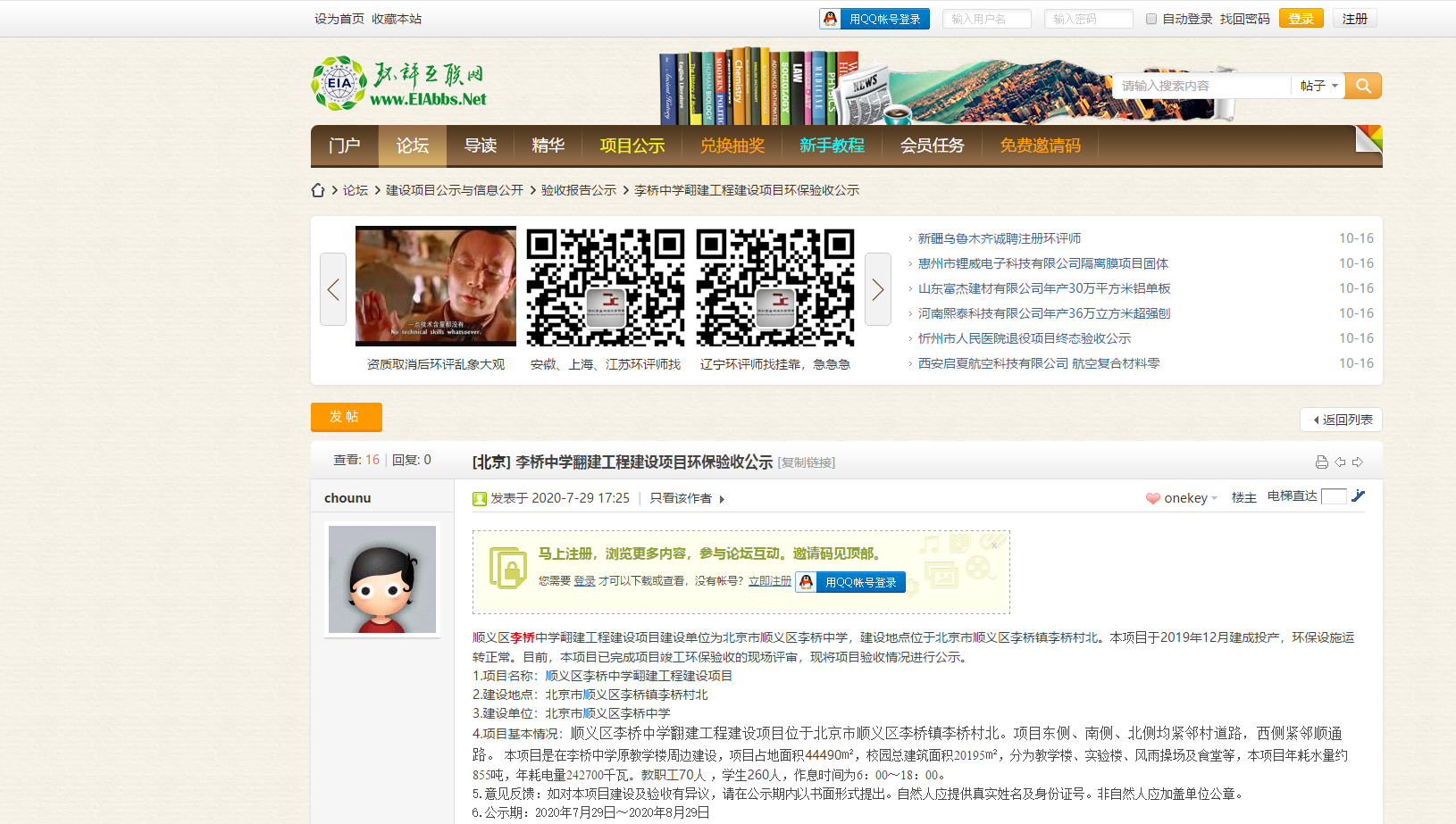Click the 登录 link in register notice

coord(584,581)
